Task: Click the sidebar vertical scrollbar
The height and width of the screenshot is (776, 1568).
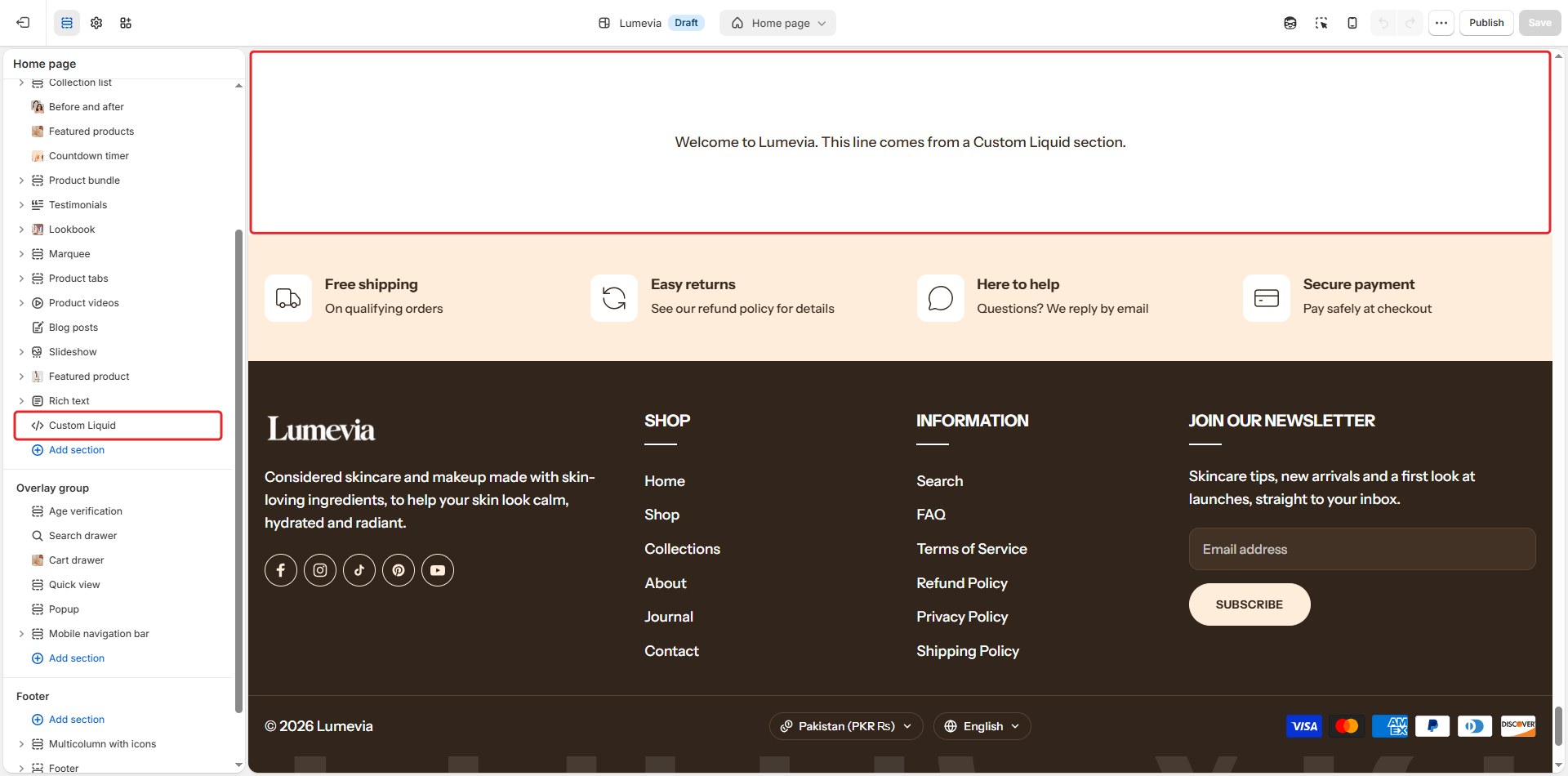Action: click(238, 471)
